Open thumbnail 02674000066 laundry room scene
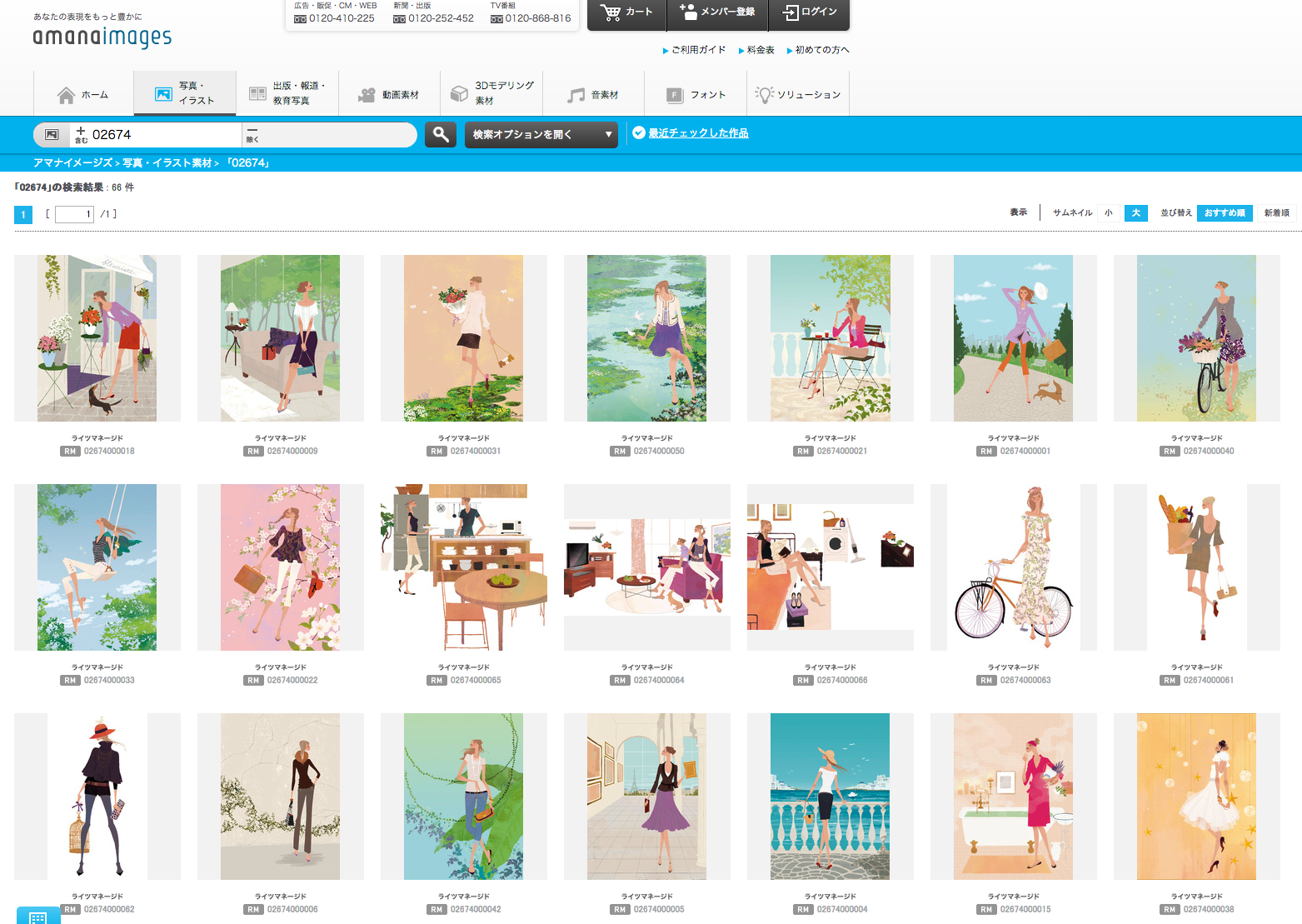Viewport: 1302px width, 924px height. coord(831,567)
